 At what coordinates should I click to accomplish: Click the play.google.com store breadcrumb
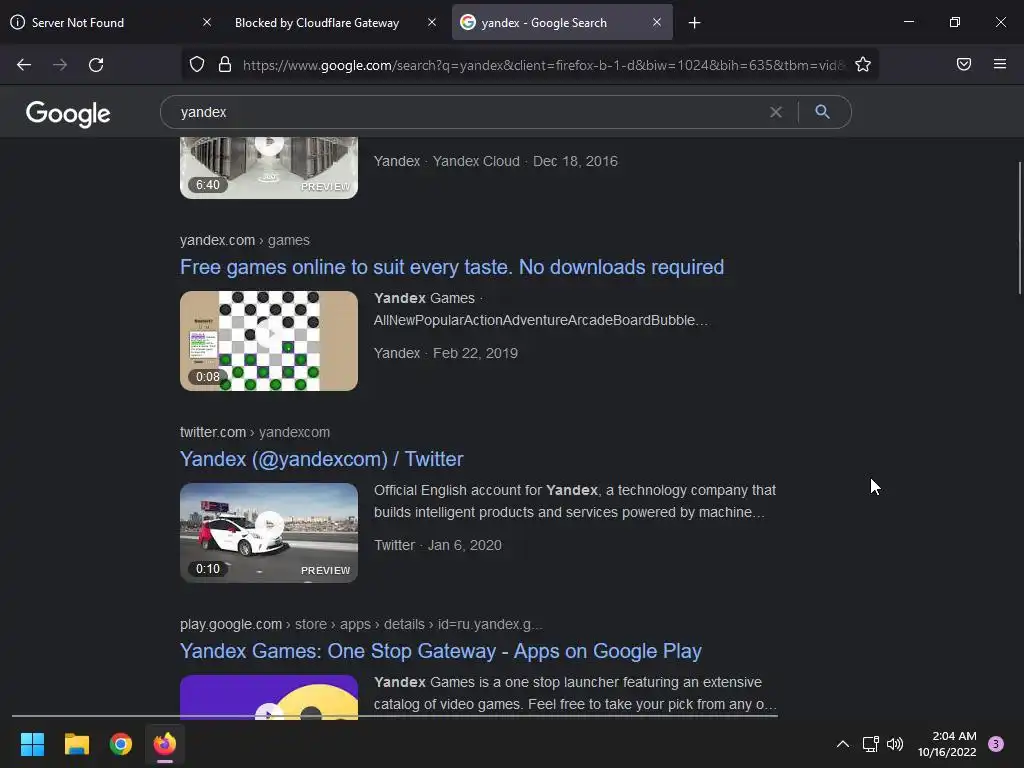click(361, 624)
